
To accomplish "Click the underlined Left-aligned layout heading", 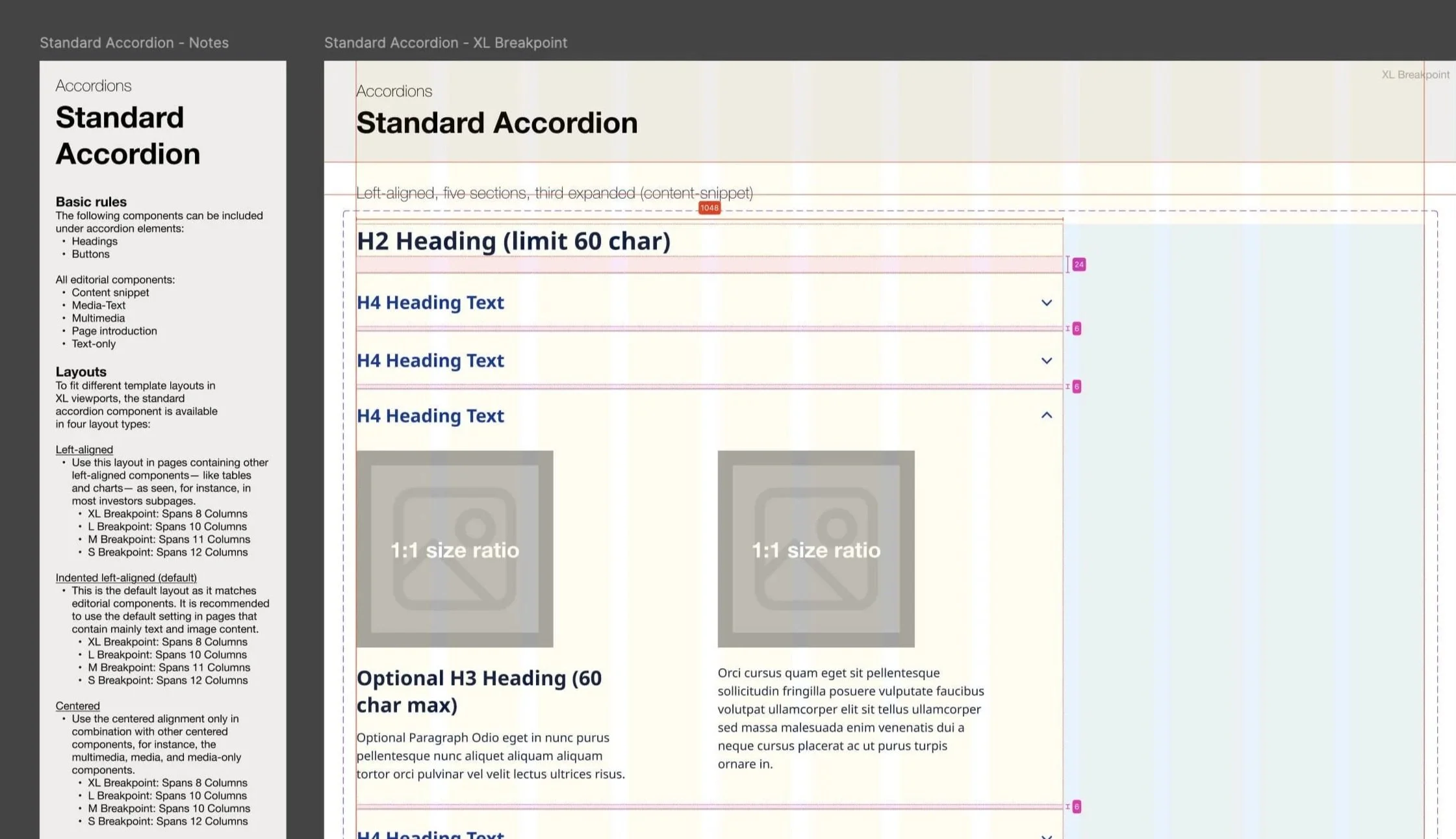I will [84, 450].
